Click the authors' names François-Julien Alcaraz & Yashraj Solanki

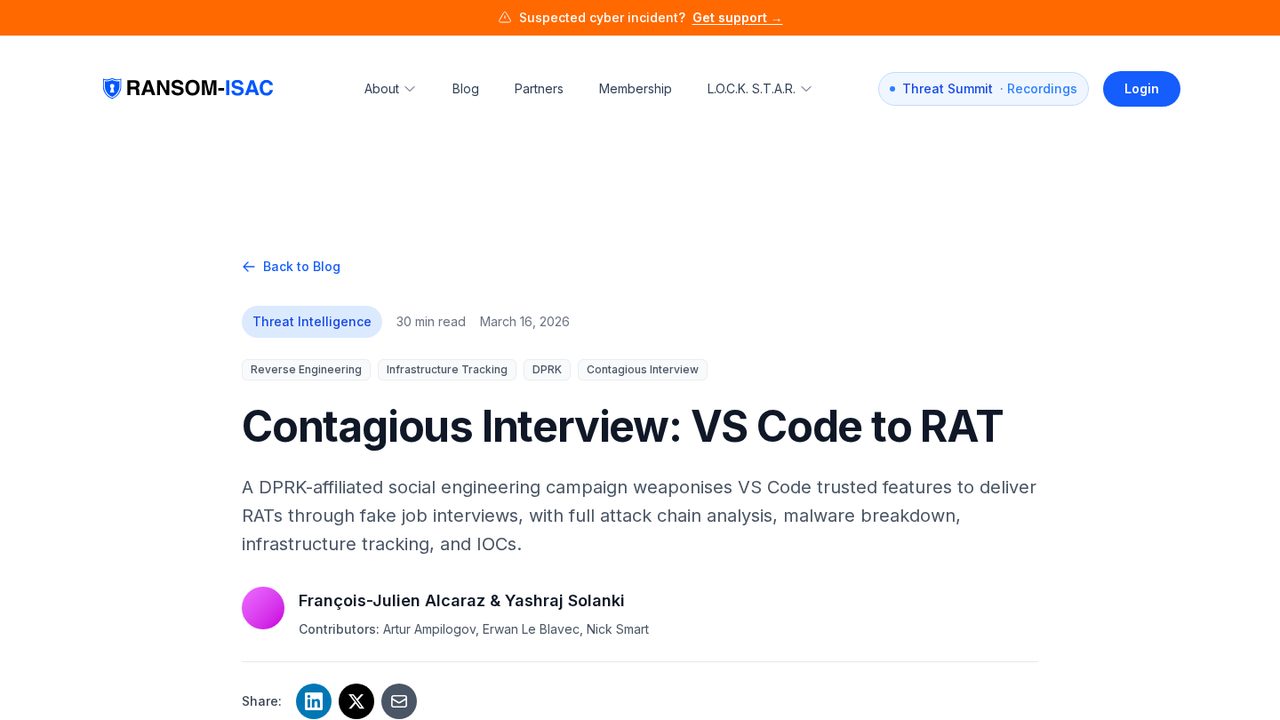[461, 600]
